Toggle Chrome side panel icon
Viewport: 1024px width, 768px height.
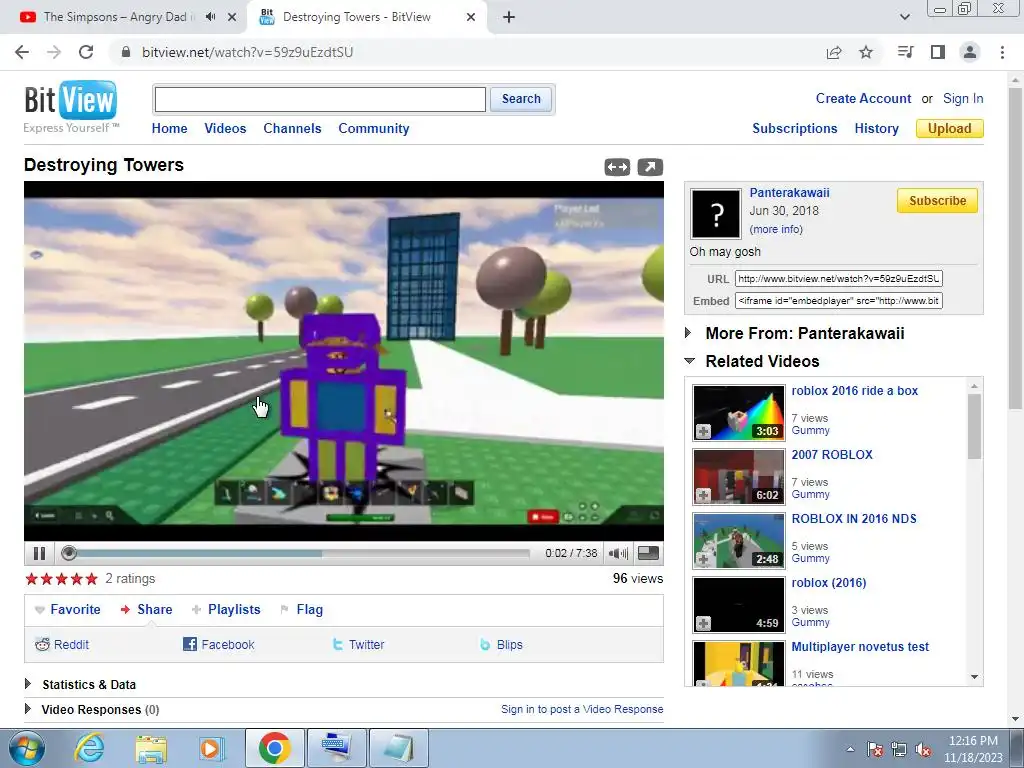[938, 52]
